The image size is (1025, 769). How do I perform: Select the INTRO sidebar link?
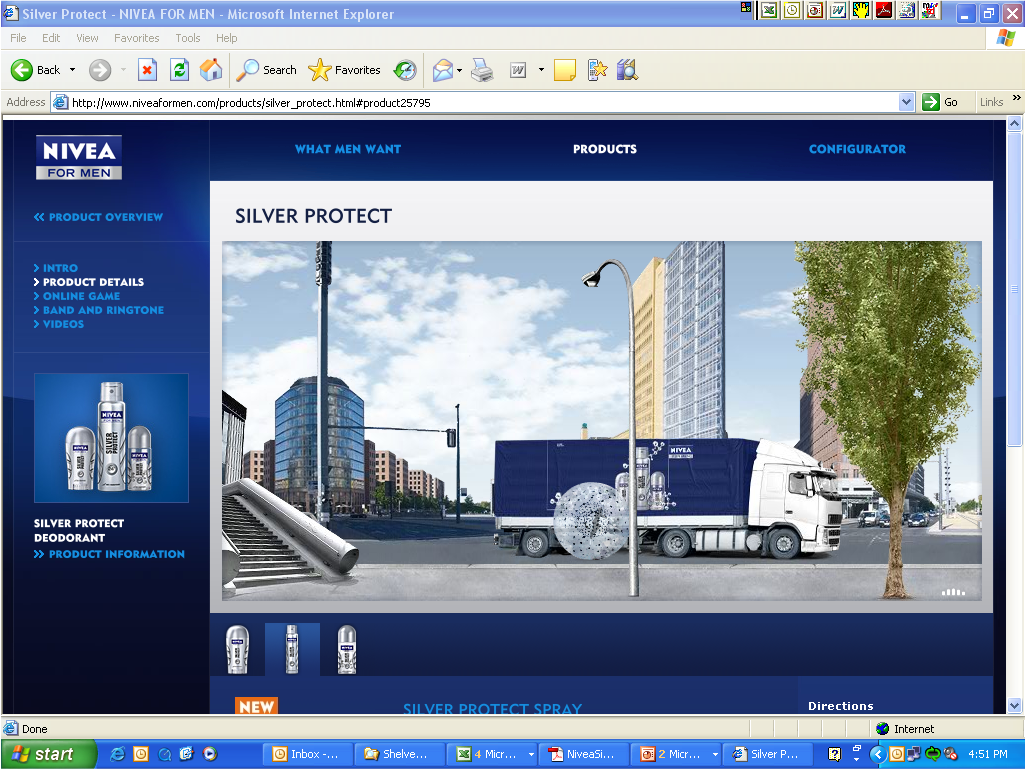tap(56, 268)
